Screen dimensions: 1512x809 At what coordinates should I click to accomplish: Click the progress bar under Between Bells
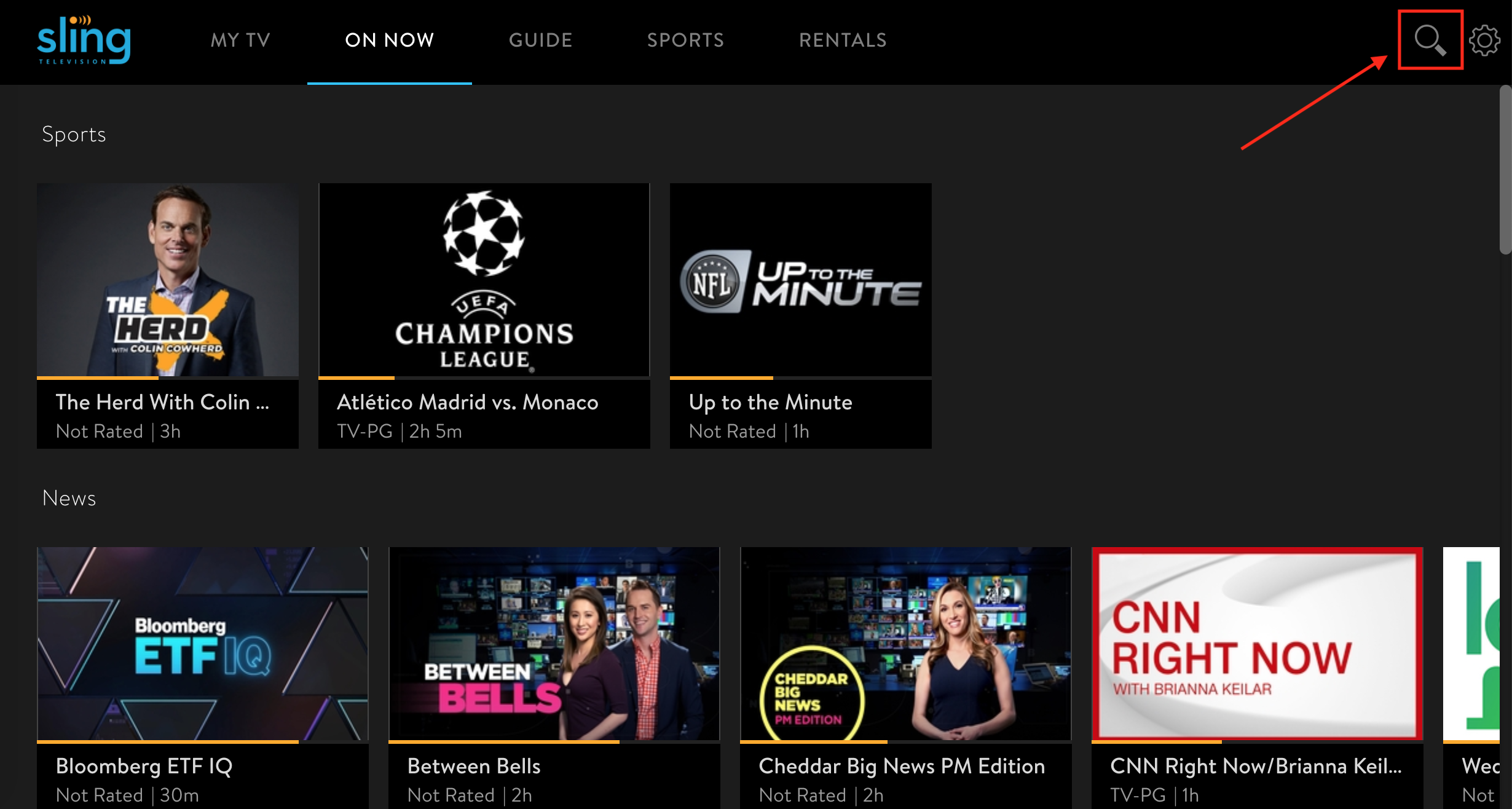coord(554,741)
